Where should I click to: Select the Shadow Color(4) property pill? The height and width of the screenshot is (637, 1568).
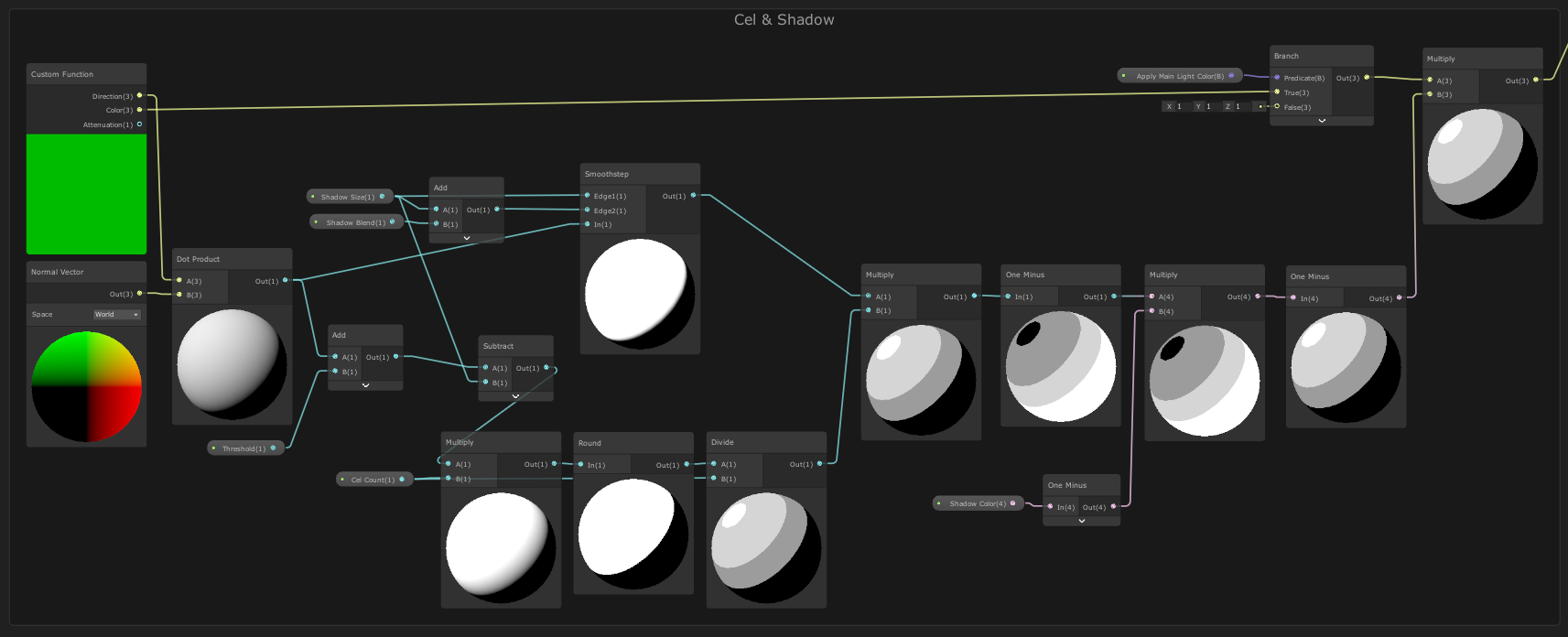[x=979, y=503]
